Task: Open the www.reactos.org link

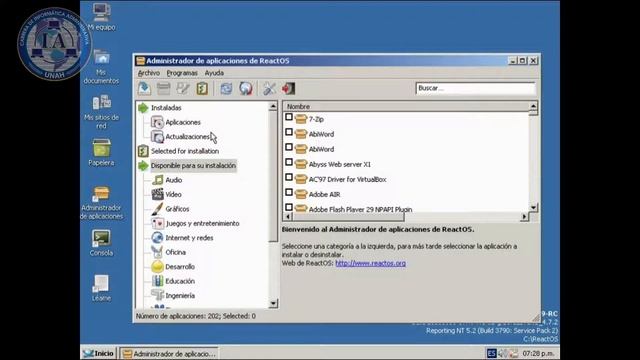Action: [371, 263]
